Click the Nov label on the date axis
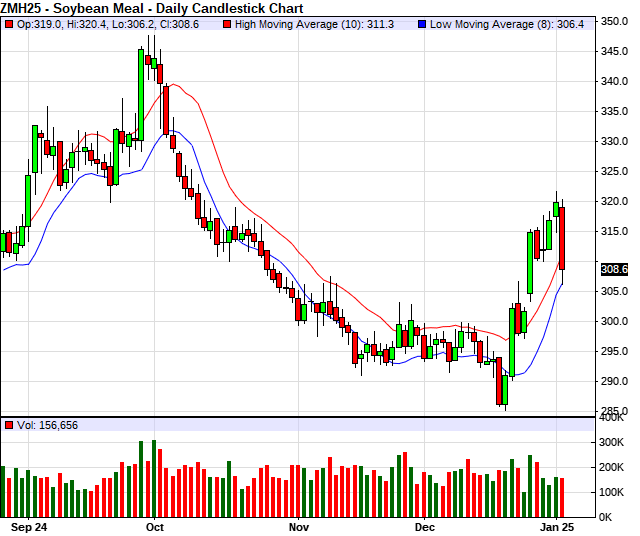The image size is (640, 536). 299,526
